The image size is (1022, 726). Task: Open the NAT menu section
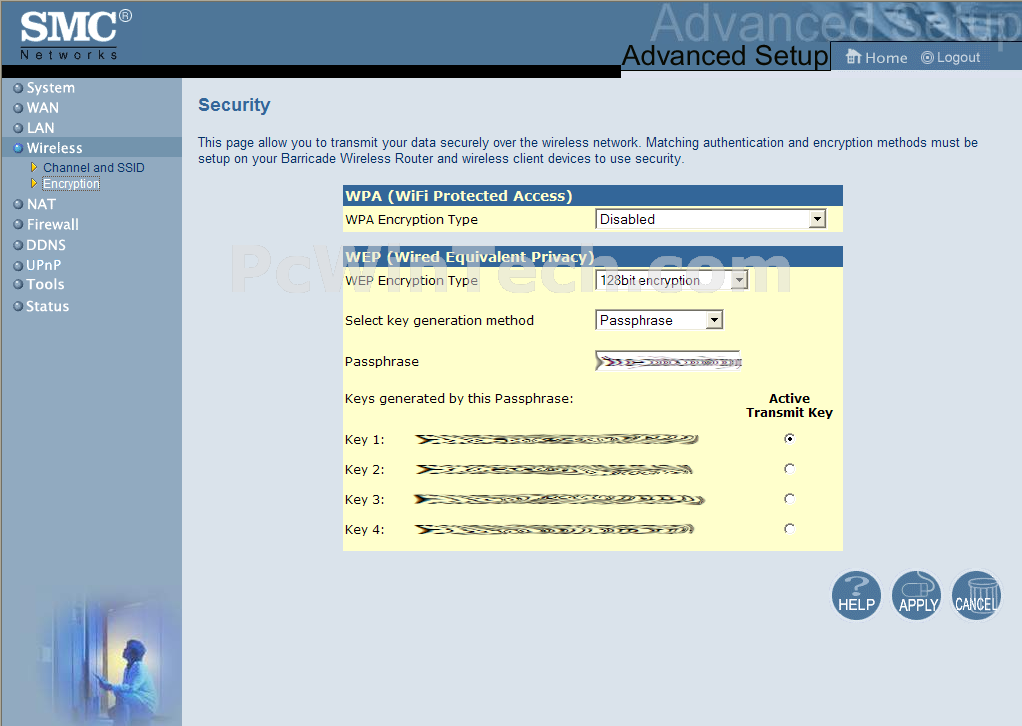click(x=41, y=204)
